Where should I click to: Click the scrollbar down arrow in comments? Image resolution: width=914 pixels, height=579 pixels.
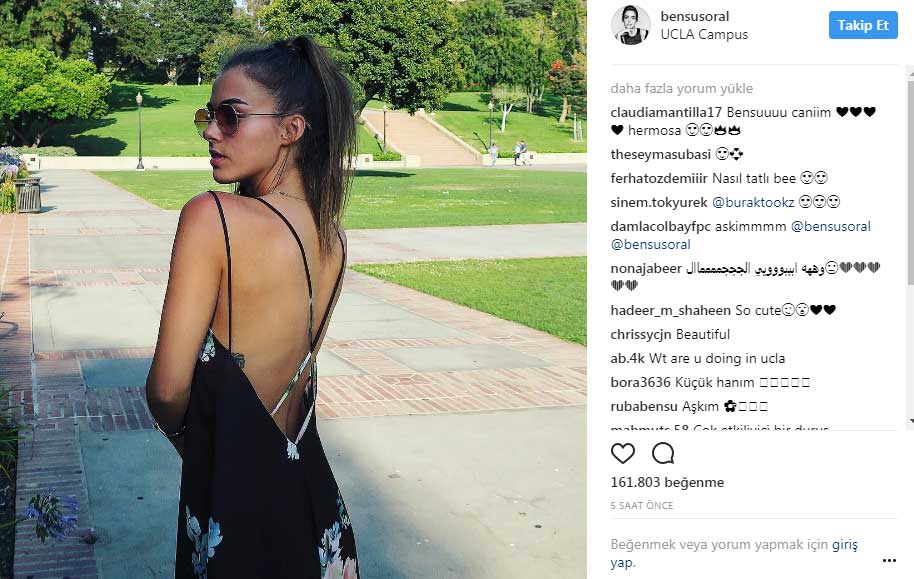coord(910,420)
